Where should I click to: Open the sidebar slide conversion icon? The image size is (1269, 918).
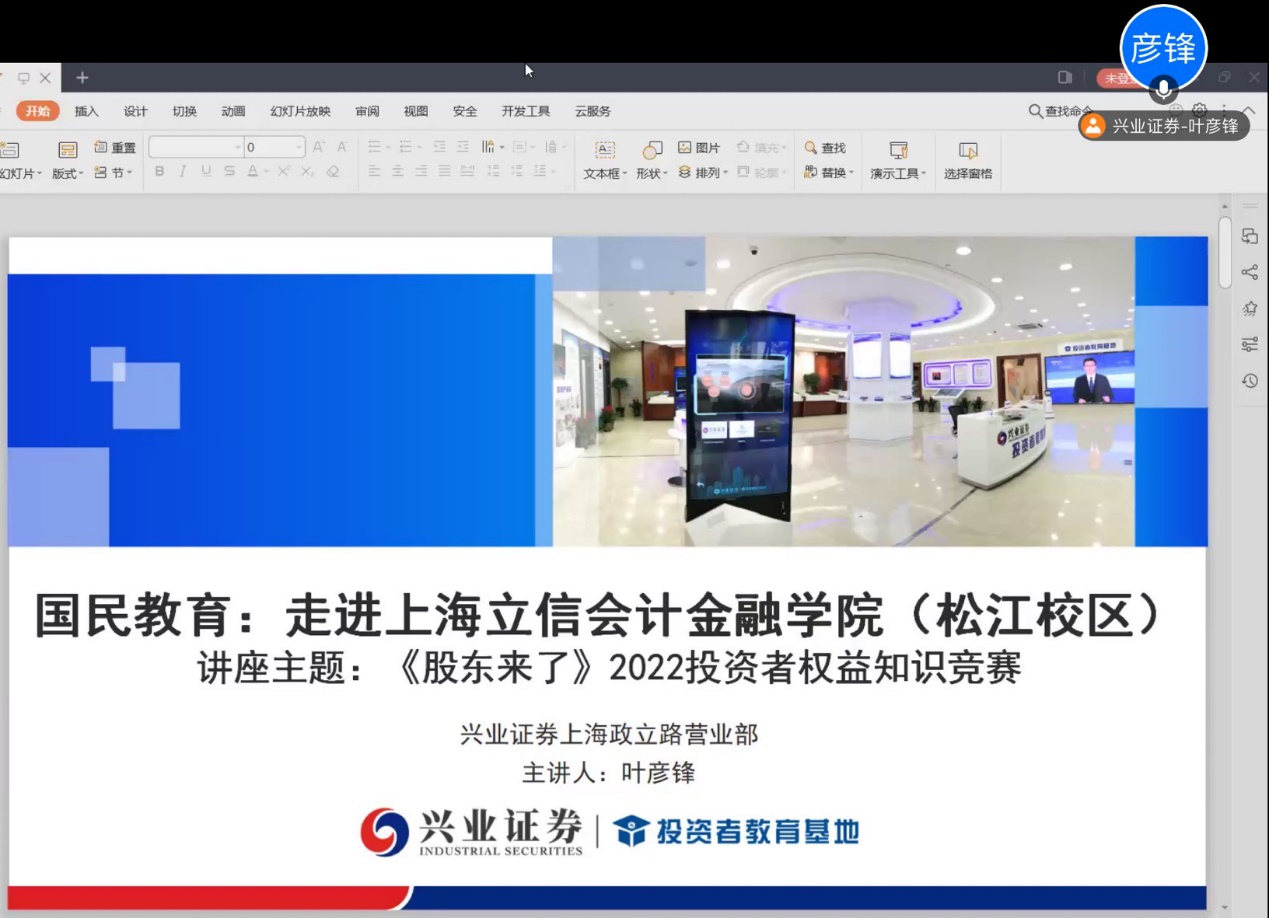[1249, 236]
